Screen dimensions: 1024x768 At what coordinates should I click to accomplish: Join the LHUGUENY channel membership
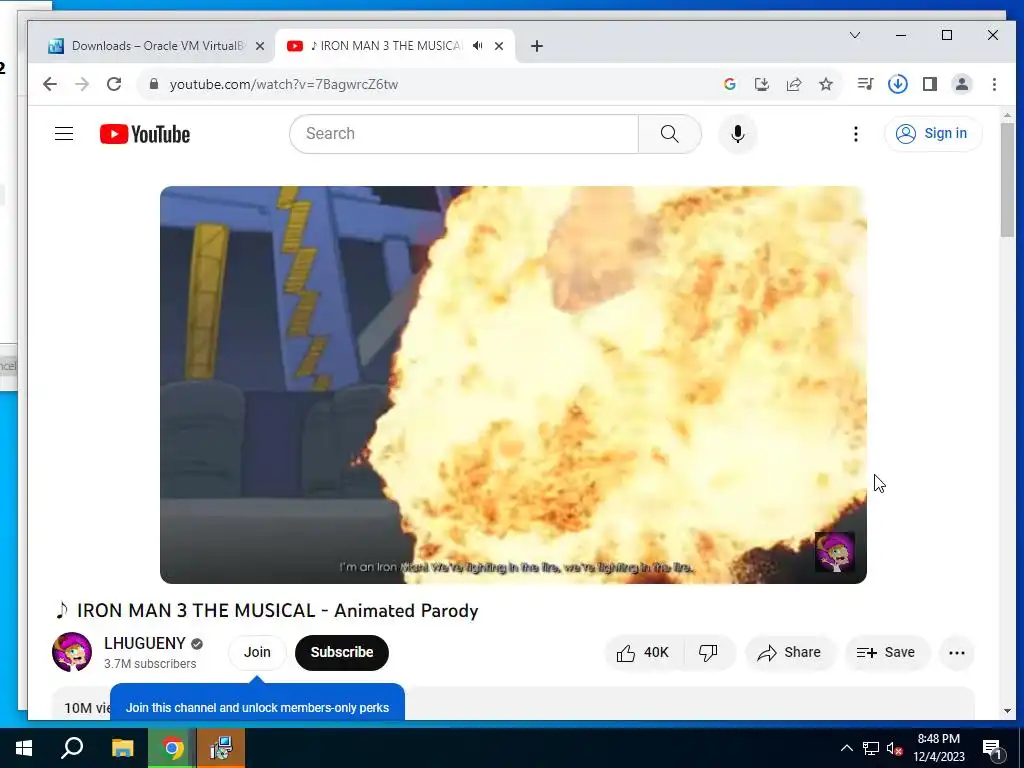tap(257, 652)
